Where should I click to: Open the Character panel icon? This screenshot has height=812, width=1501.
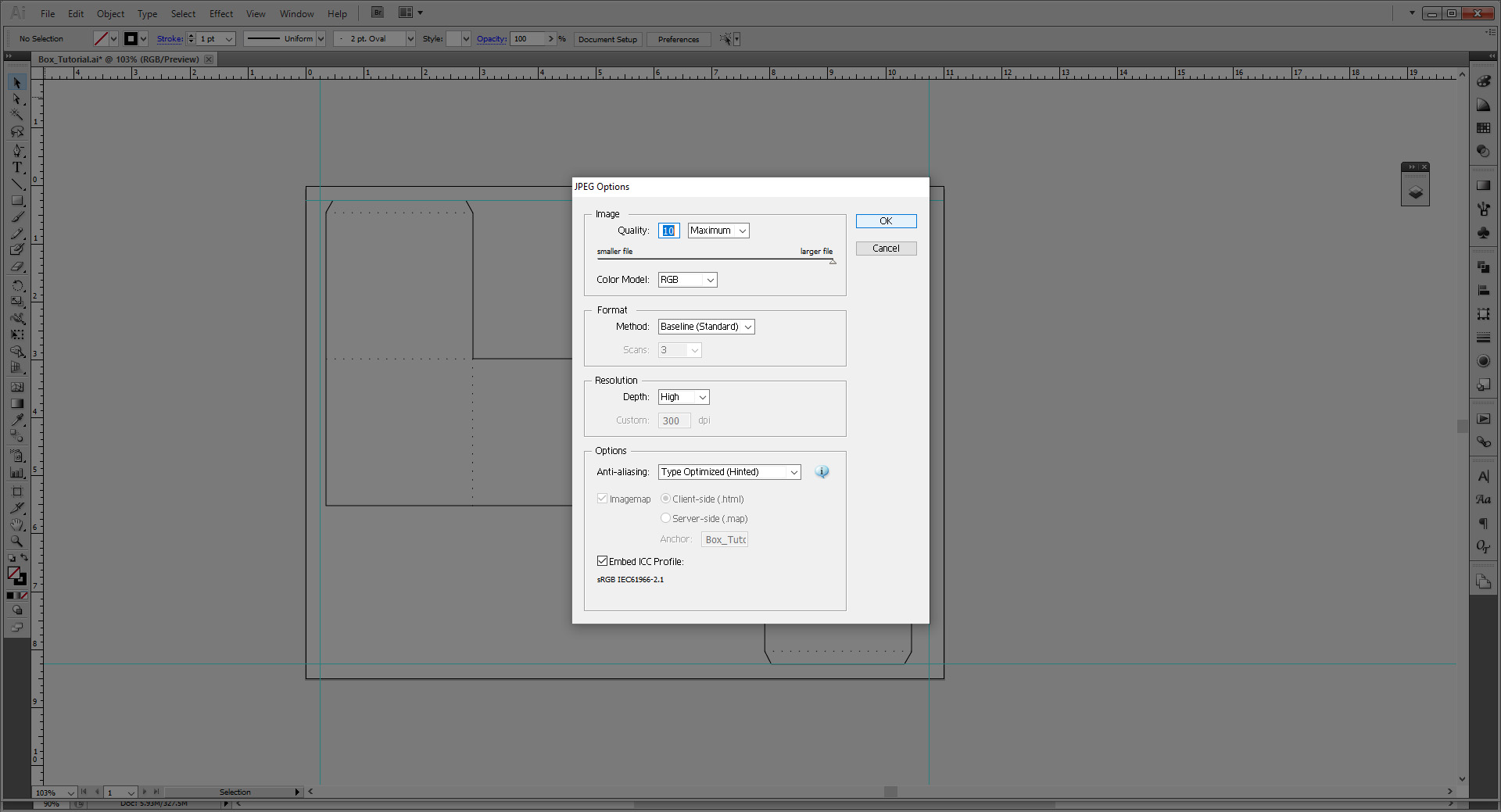[x=1483, y=474]
